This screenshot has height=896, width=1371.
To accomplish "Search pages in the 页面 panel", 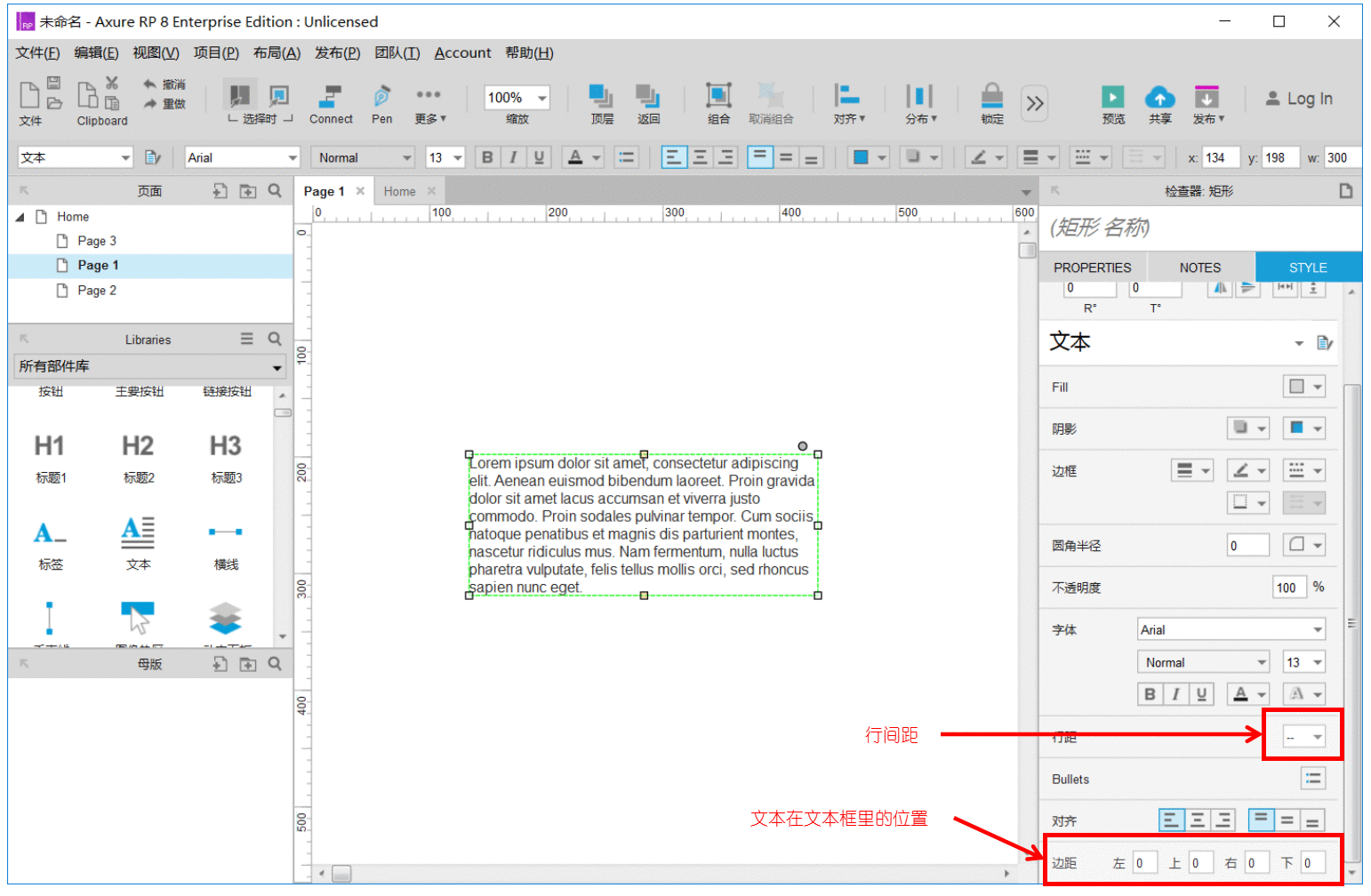I will point(275,190).
